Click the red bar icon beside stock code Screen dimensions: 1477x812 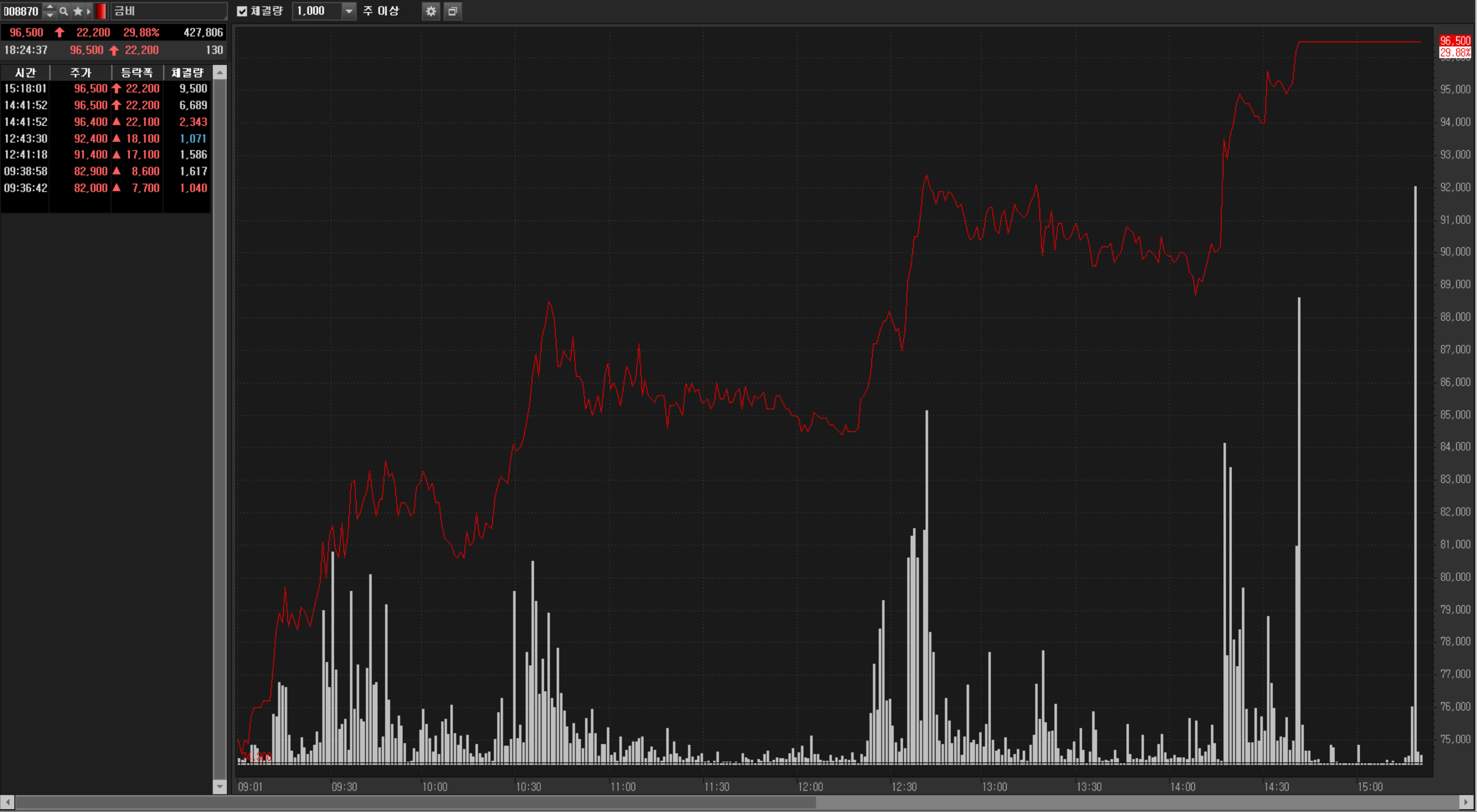[x=101, y=11]
